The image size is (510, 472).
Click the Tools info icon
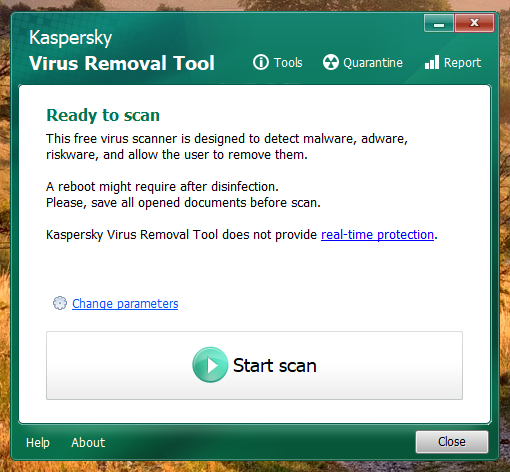pyautogui.click(x=261, y=62)
